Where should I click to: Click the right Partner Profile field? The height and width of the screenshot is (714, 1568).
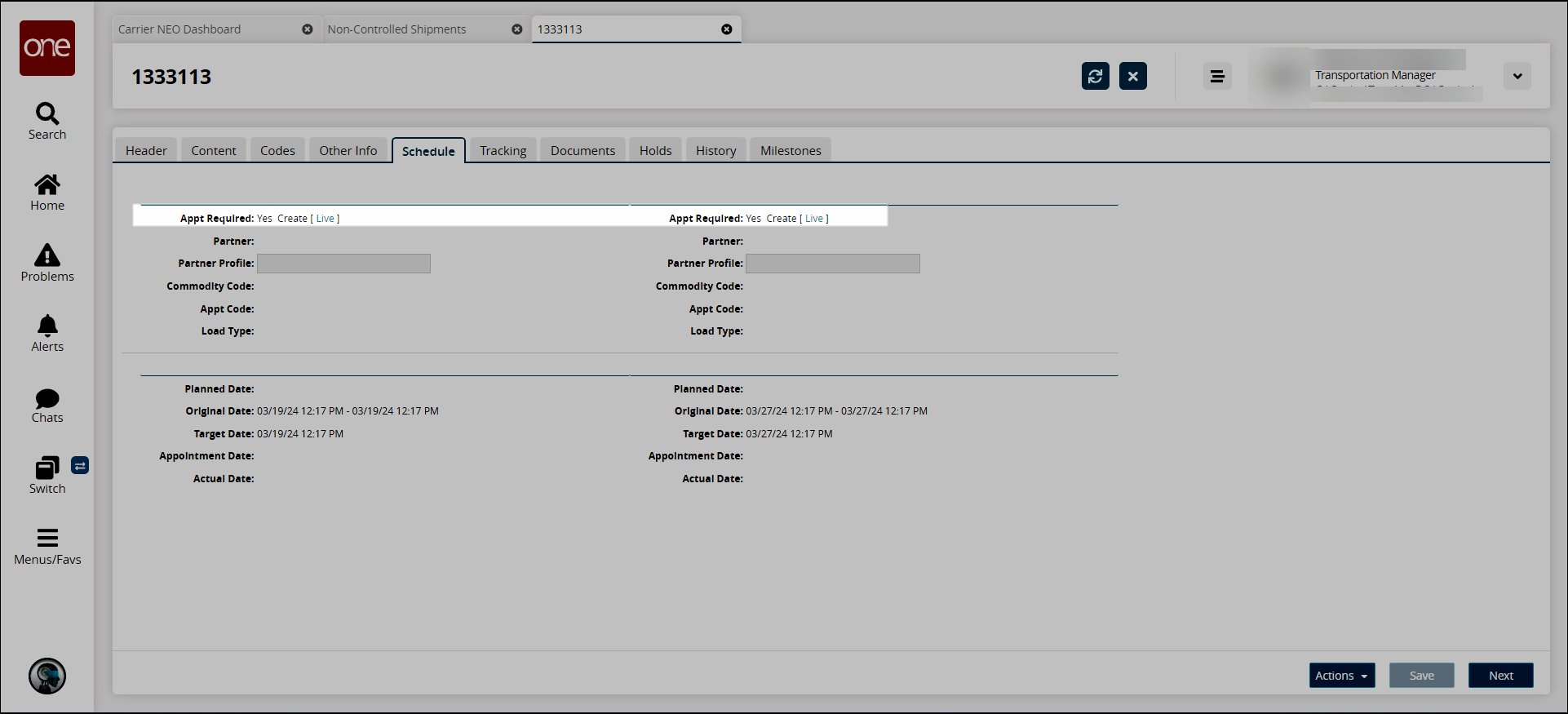(833, 264)
